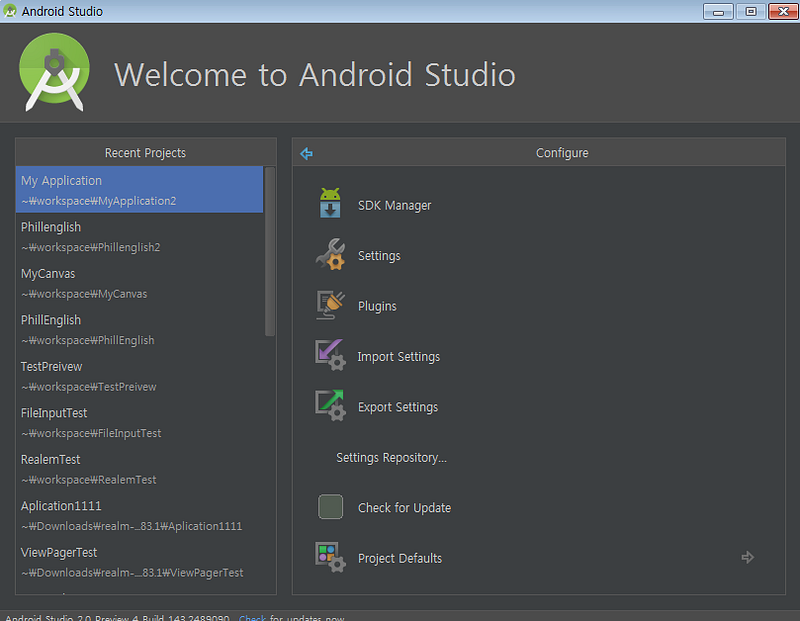
Task: Click the Recent Projects scrollbar thumb
Action: coord(270,252)
